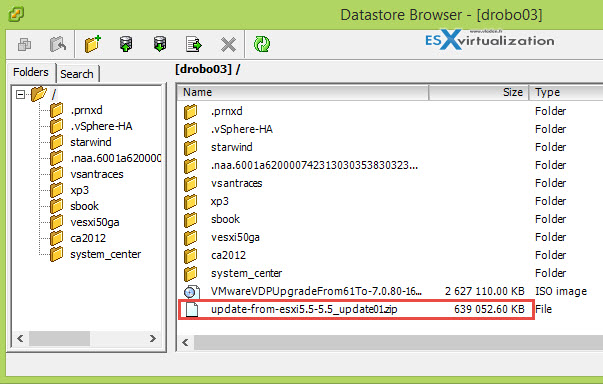Select ca2012 in the folder tree
This screenshot has width=603, height=384.
(x=88, y=238)
